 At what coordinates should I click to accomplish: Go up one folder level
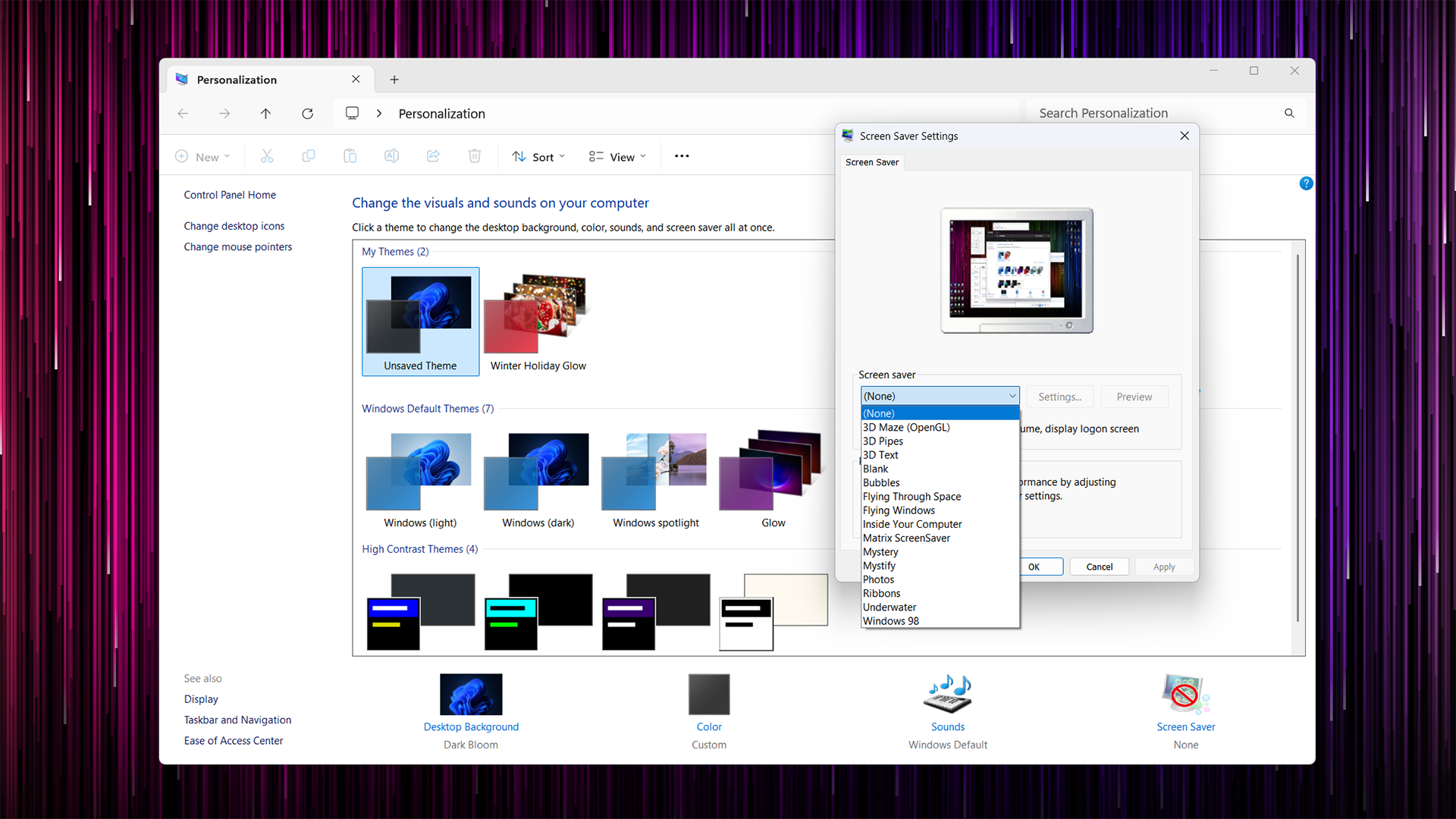265,114
